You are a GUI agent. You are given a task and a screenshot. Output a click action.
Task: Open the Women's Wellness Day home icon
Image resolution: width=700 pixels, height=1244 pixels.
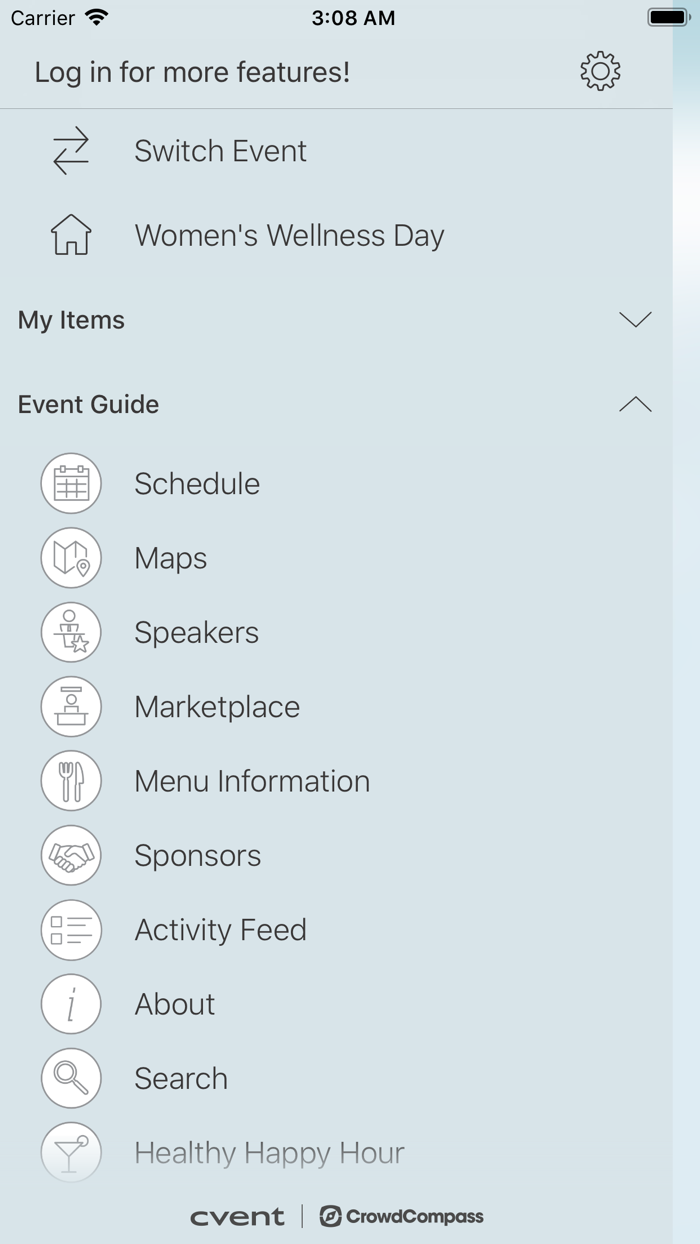(x=70, y=235)
